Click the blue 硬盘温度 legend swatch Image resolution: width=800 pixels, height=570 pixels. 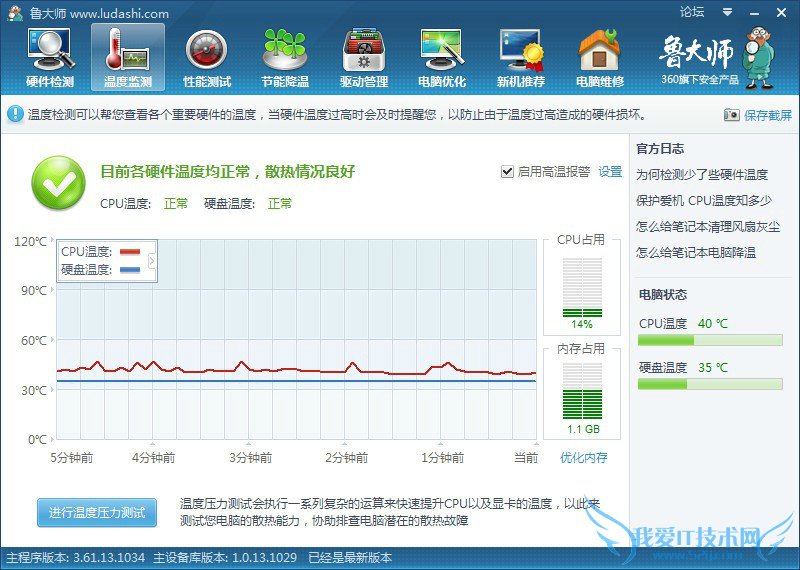[x=130, y=269]
